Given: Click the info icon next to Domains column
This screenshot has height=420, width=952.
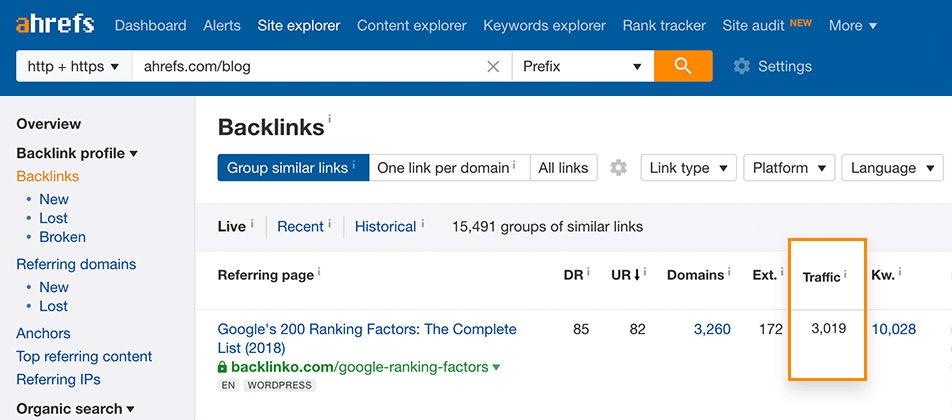Looking at the screenshot, I should pyautogui.click(x=729, y=271).
